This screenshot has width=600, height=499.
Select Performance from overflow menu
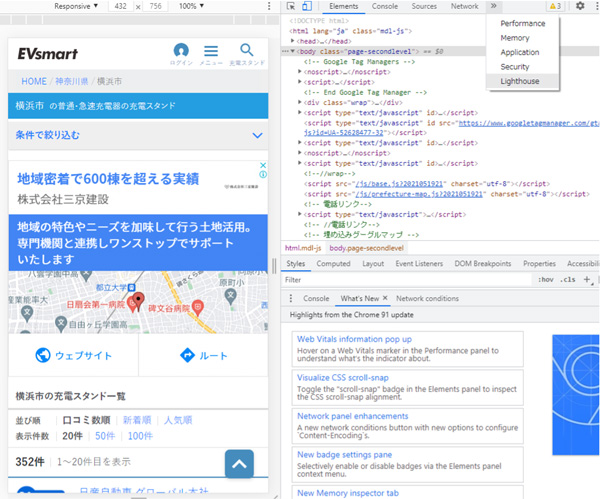click(523, 23)
